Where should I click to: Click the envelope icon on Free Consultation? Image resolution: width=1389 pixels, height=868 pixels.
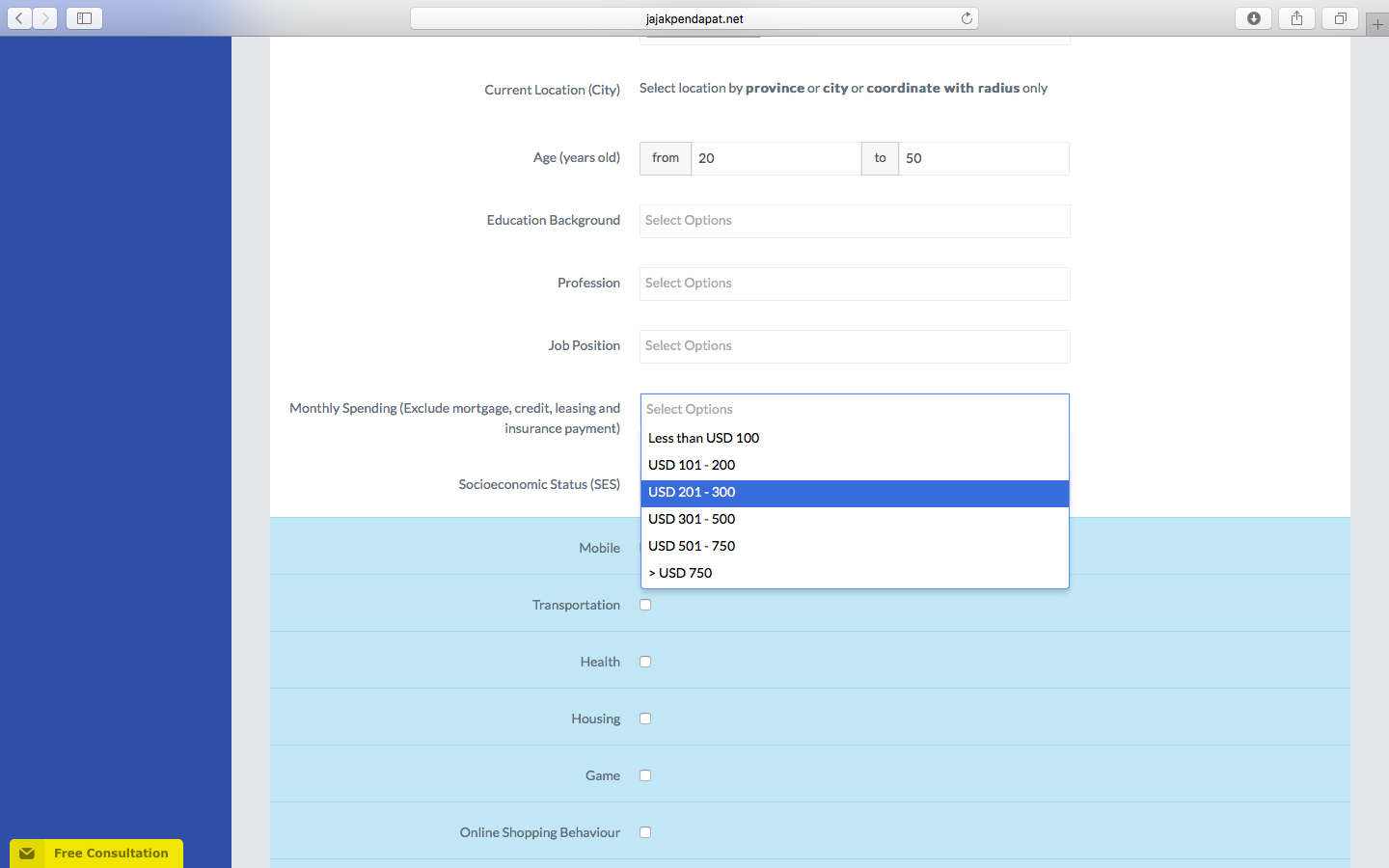(x=27, y=853)
